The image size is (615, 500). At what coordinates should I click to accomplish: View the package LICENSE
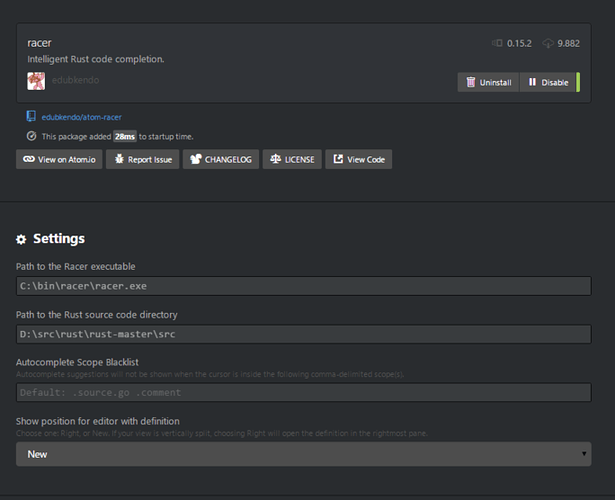point(292,159)
